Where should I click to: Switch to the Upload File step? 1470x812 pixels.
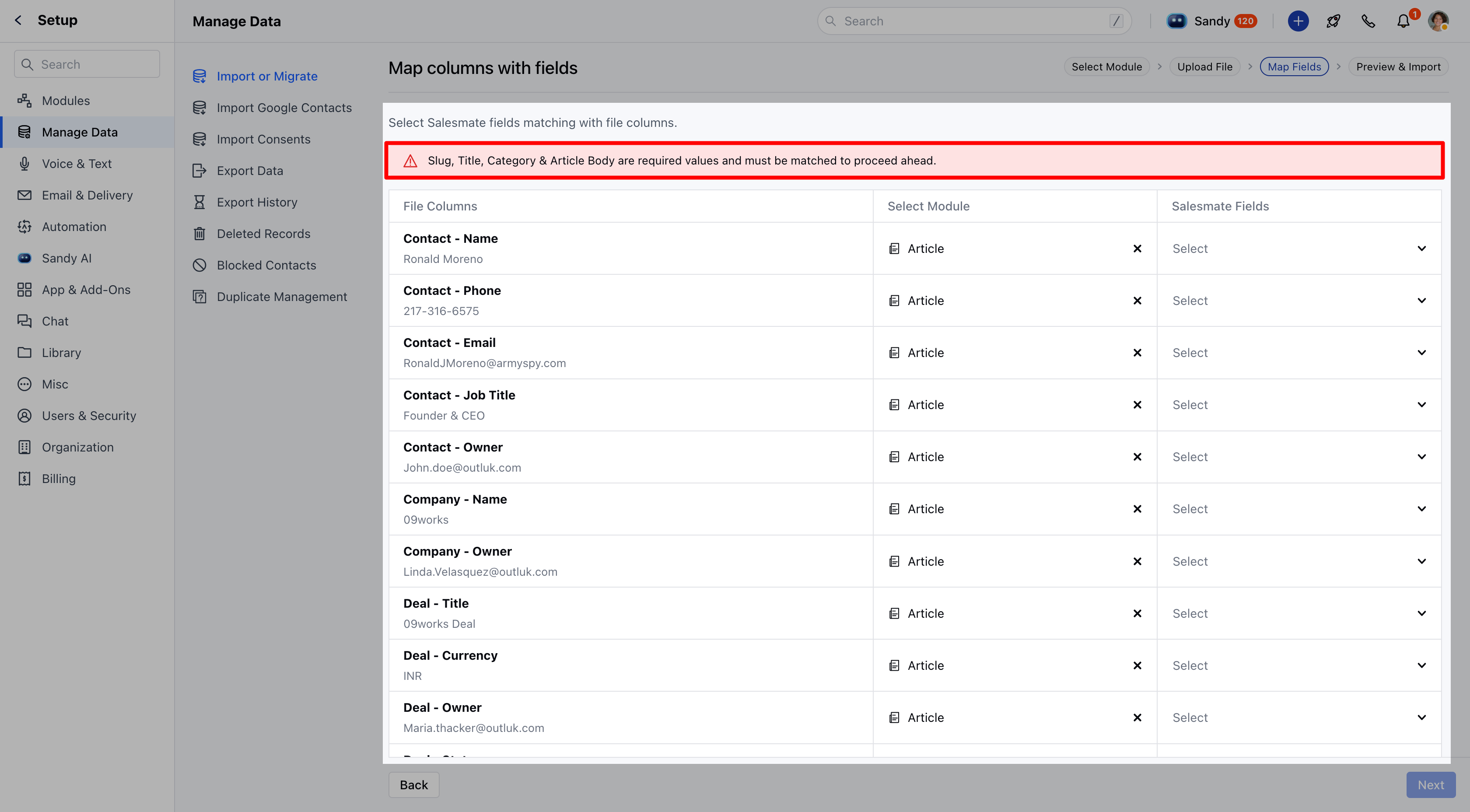[x=1204, y=67]
